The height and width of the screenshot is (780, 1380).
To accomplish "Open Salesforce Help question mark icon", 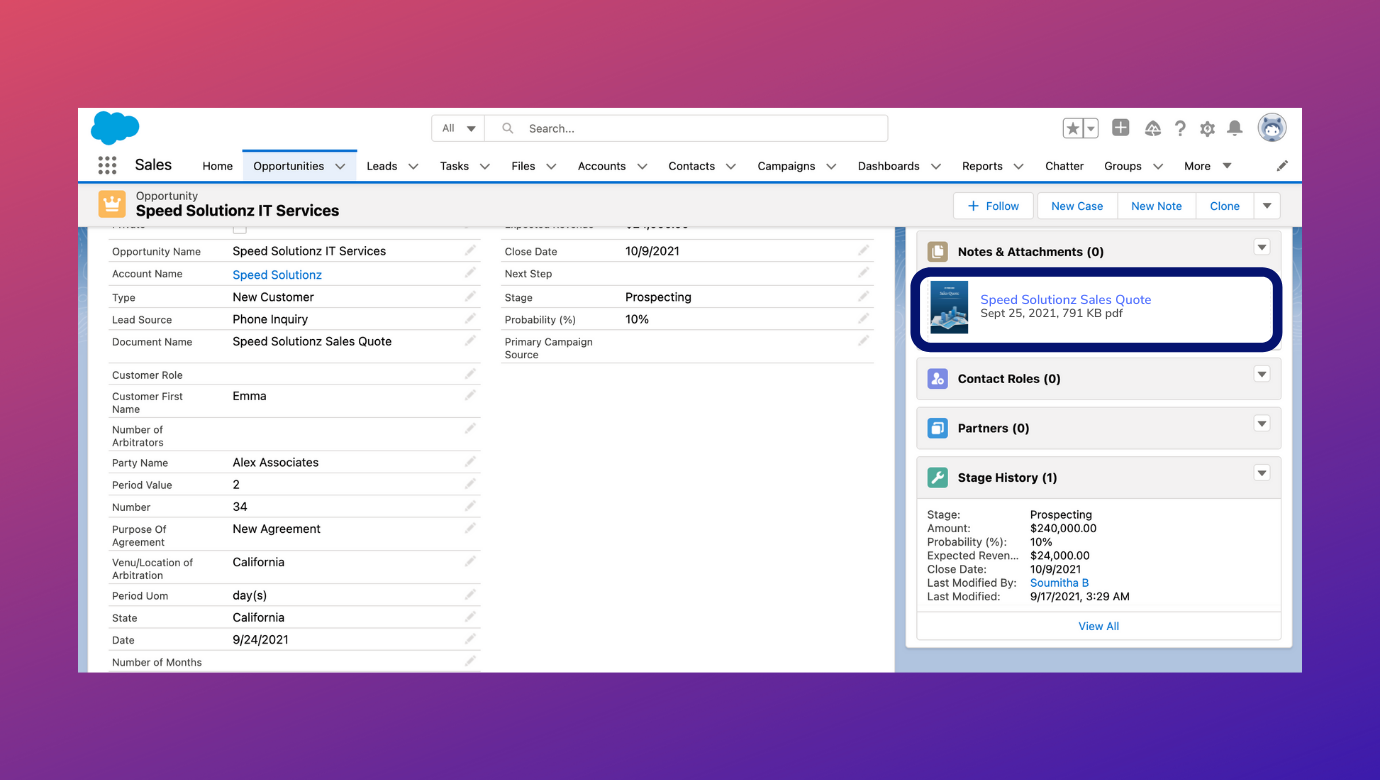I will (1180, 128).
